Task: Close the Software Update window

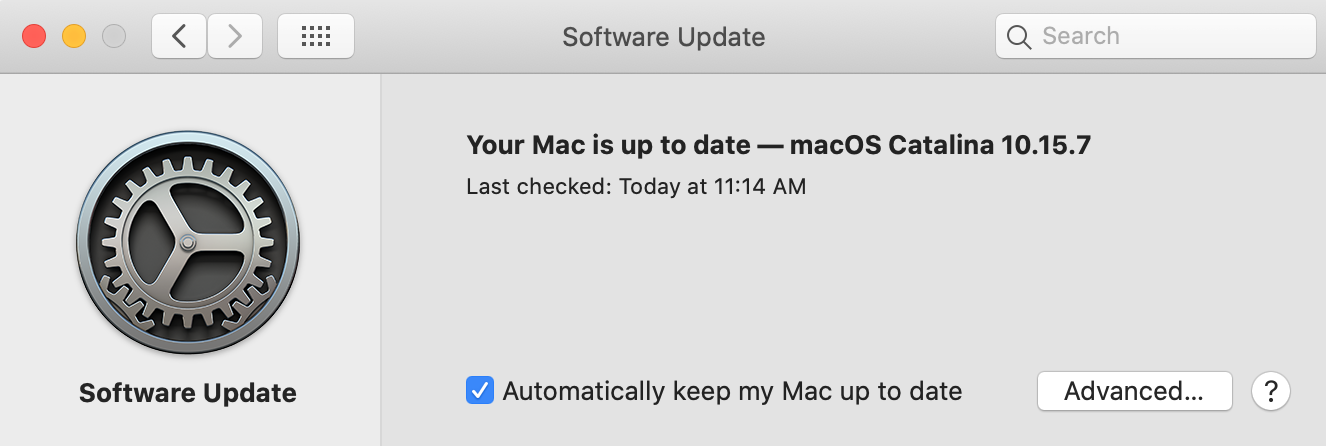Action: [x=35, y=37]
